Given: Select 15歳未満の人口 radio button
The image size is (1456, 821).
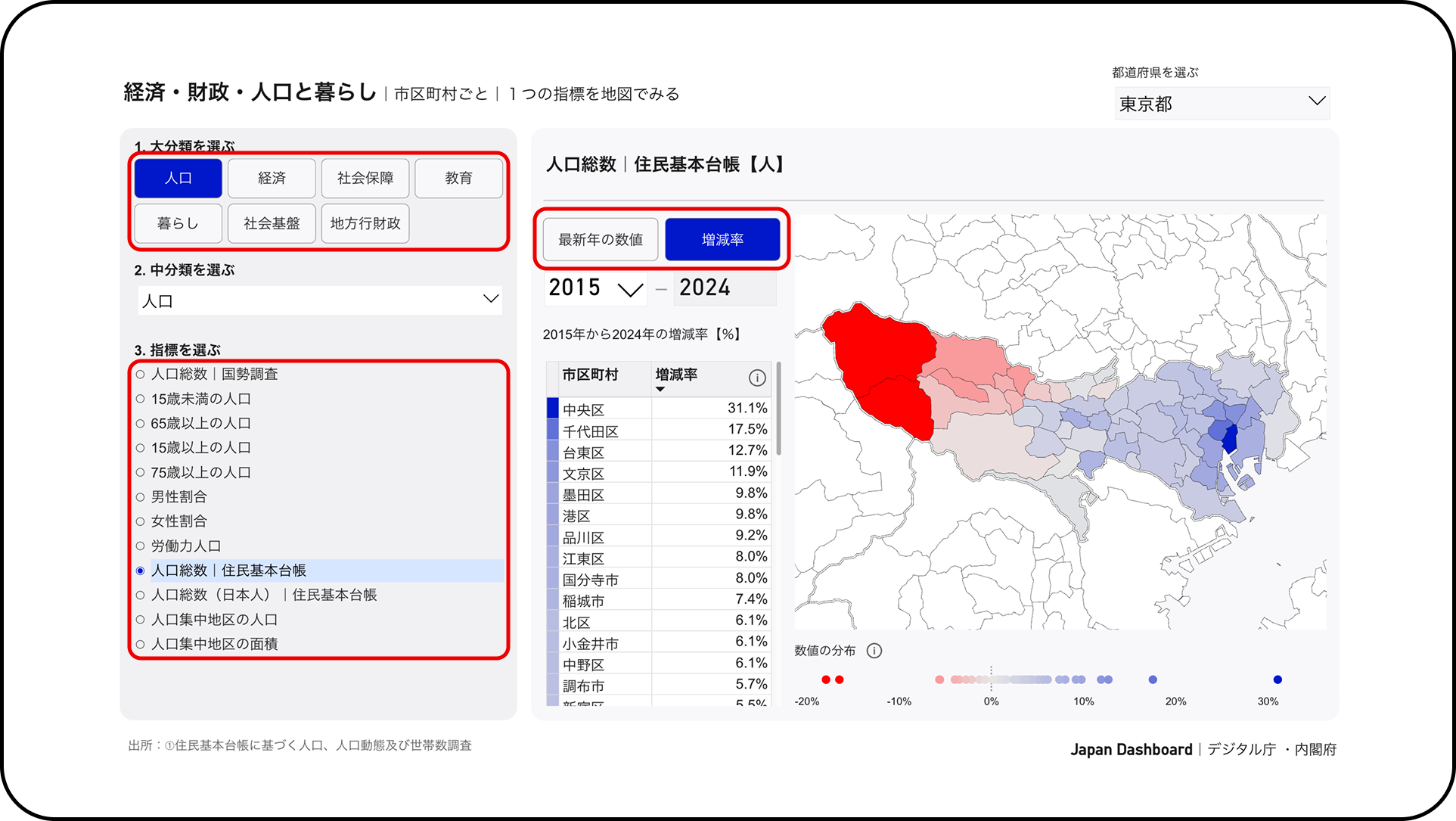Looking at the screenshot, I should [140, 399].
